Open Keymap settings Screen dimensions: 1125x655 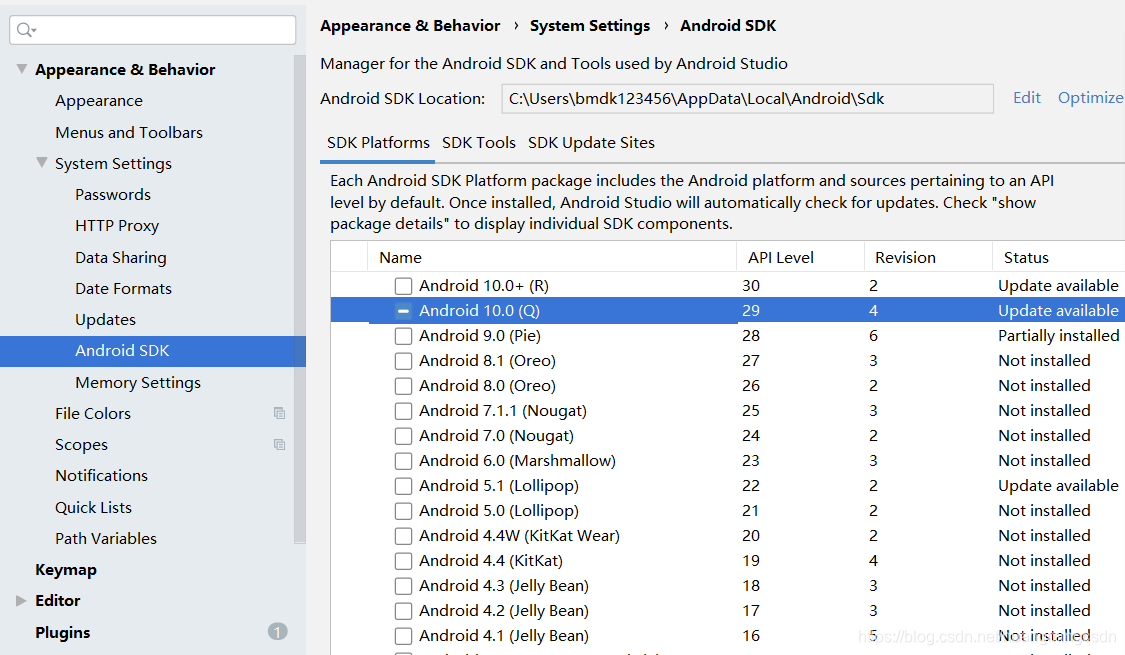pyautogui.click(x=65, y=570)
